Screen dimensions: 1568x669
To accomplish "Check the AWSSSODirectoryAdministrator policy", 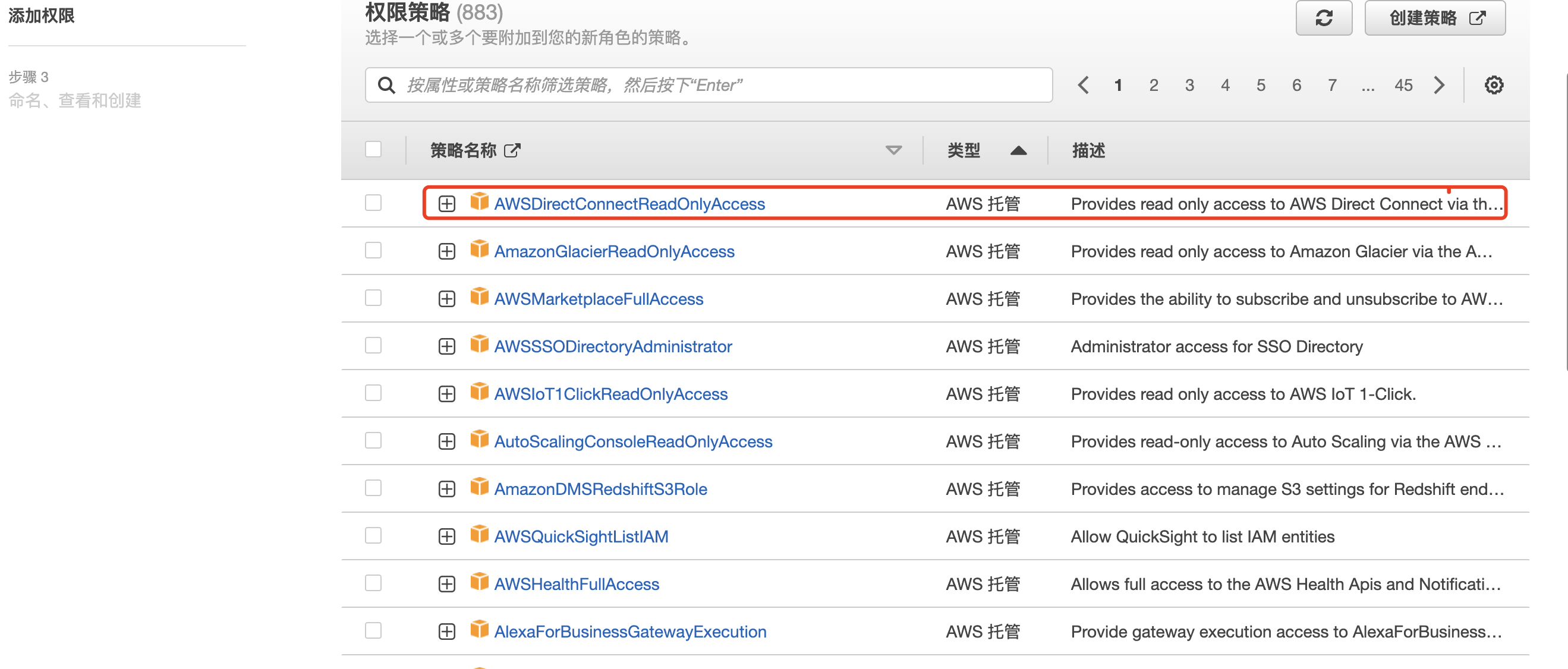I will pos(373,345).
